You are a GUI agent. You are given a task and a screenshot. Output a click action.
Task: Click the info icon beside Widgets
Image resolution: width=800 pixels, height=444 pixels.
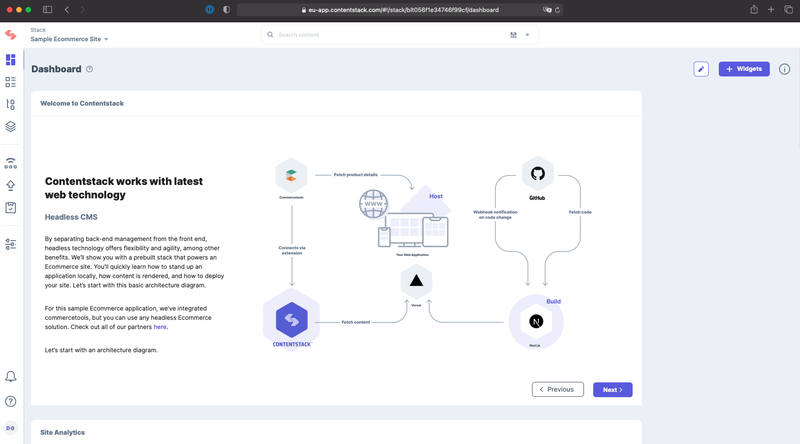tap(785, 69)
